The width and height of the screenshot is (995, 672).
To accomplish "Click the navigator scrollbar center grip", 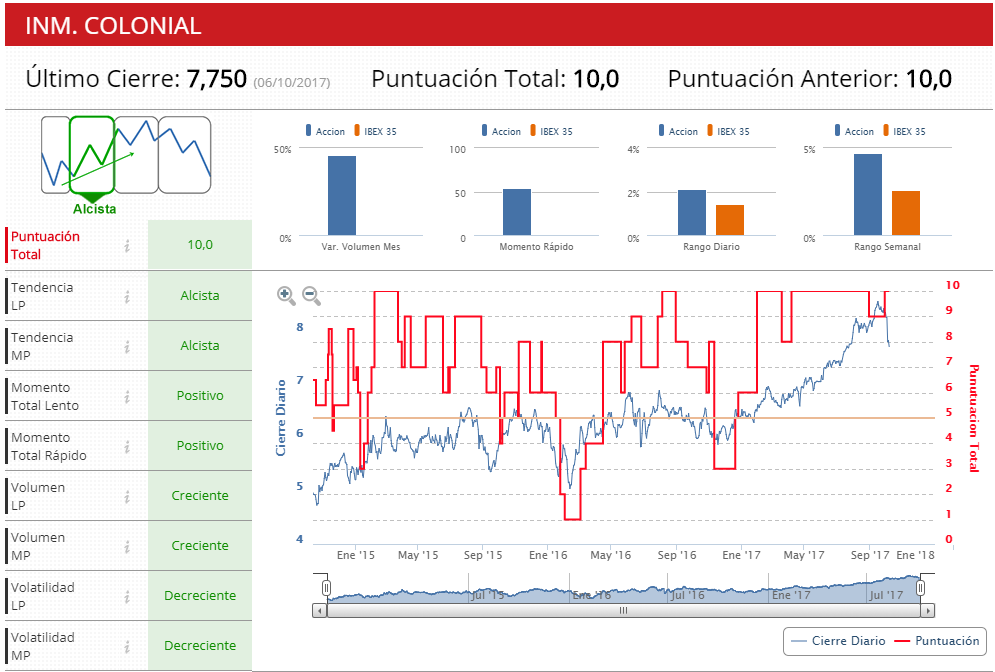I will click(623, 610).
